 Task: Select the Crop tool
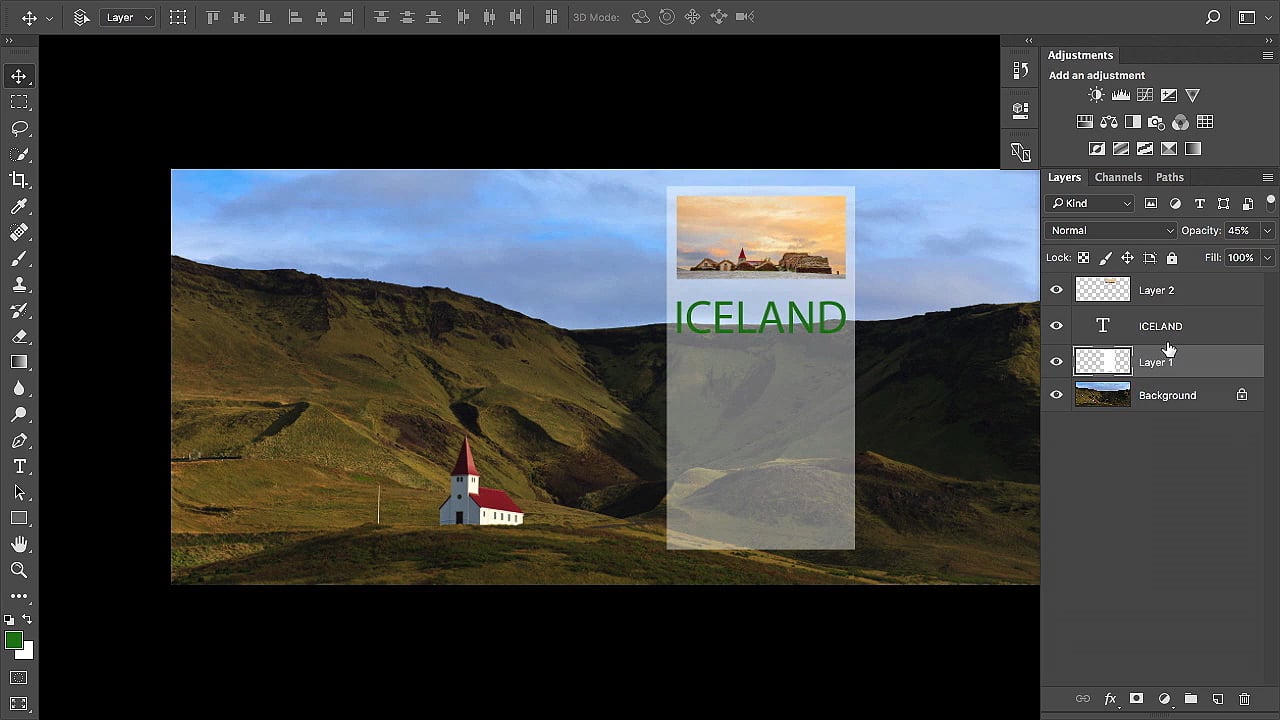click(19, 180)
